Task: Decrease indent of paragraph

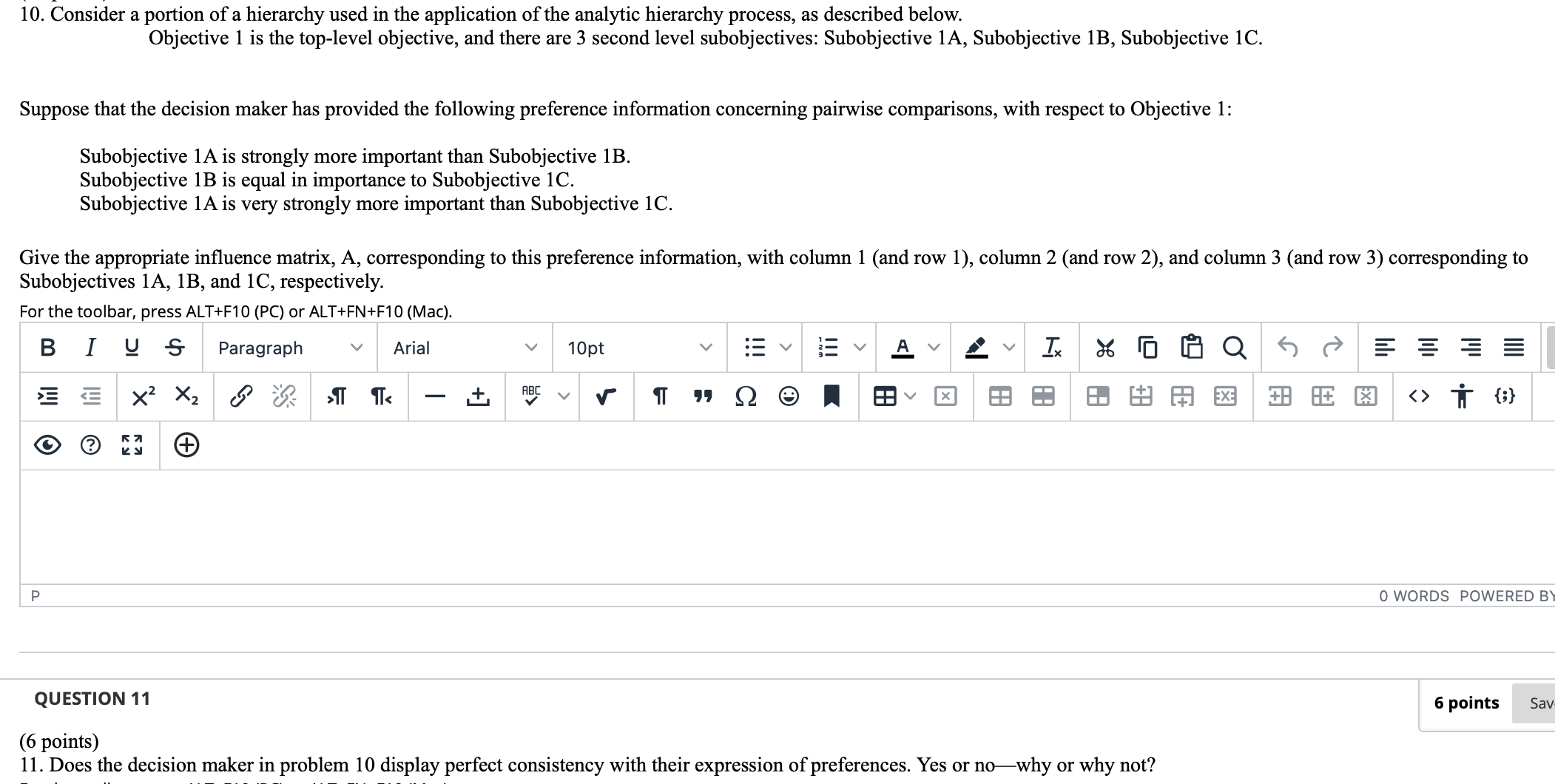Action: coord(90,397)
